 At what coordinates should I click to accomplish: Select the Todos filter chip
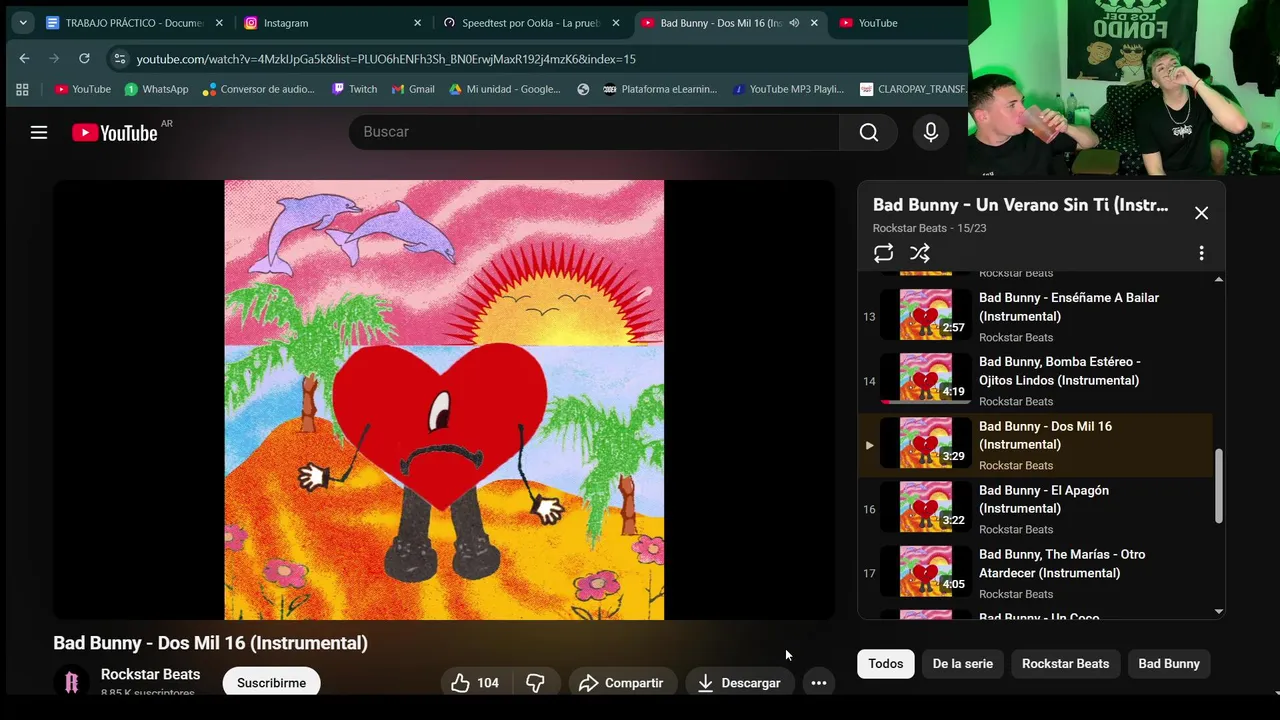885,664
